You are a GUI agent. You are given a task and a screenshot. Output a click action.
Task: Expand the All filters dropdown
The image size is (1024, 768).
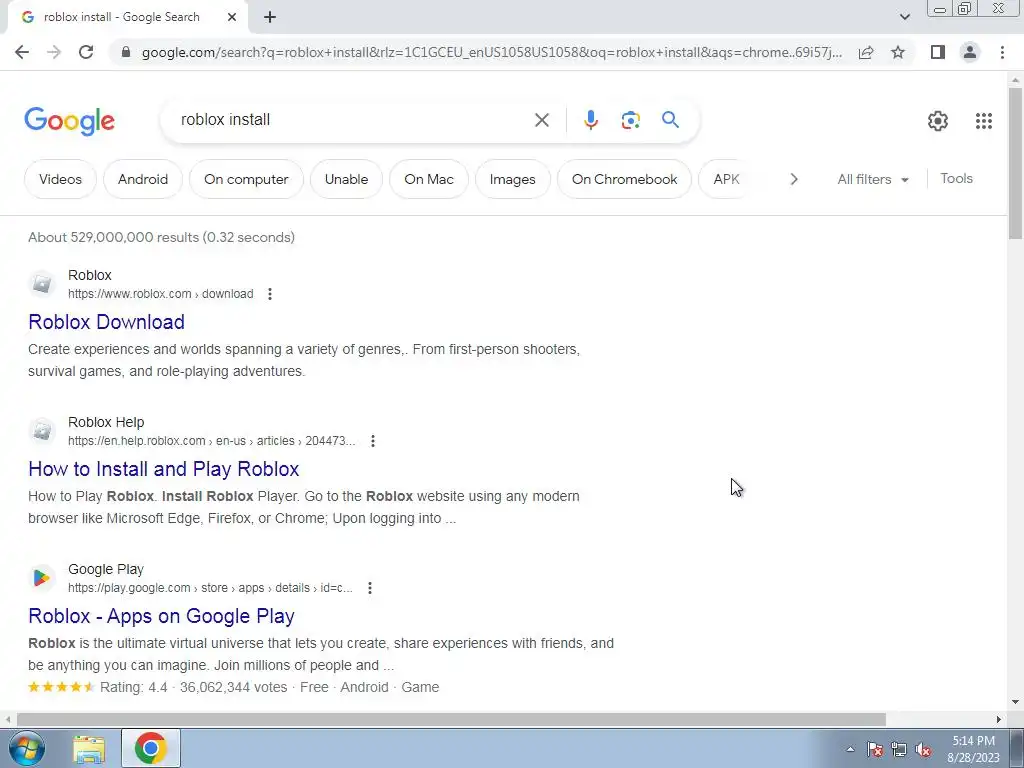coord(873,179)
